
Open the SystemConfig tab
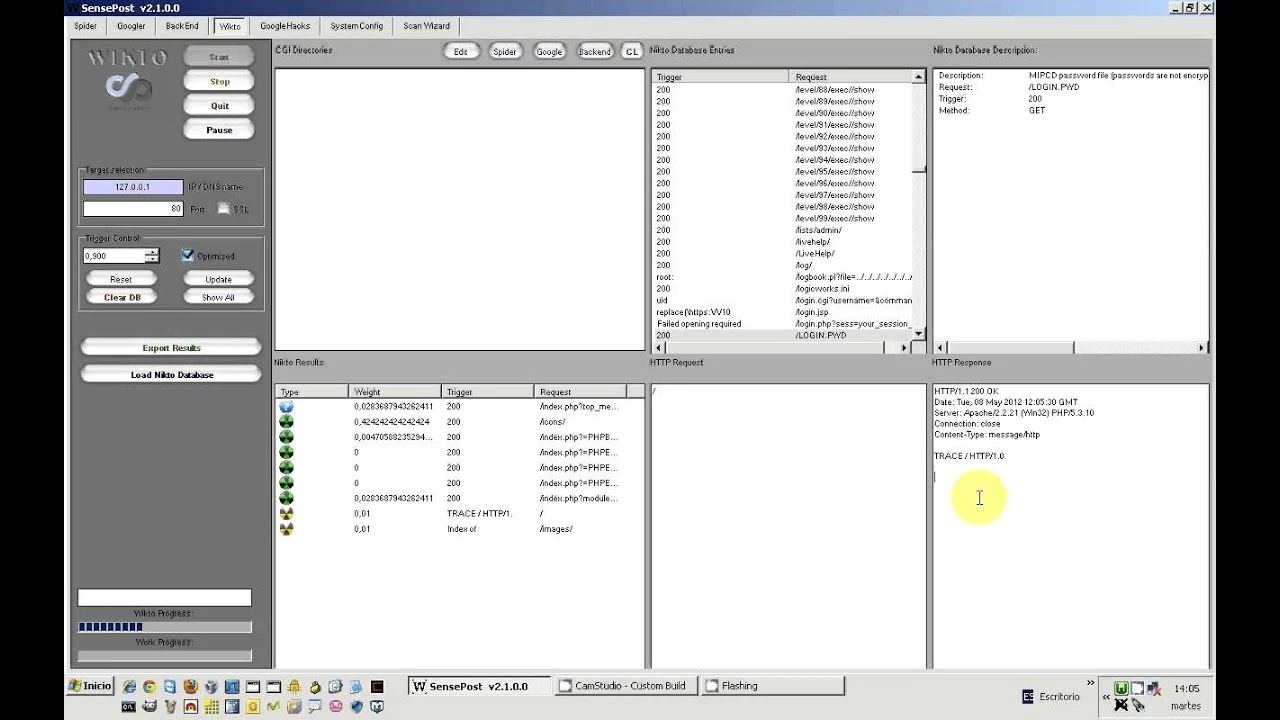pyautogui.click(x=357, y=26)
